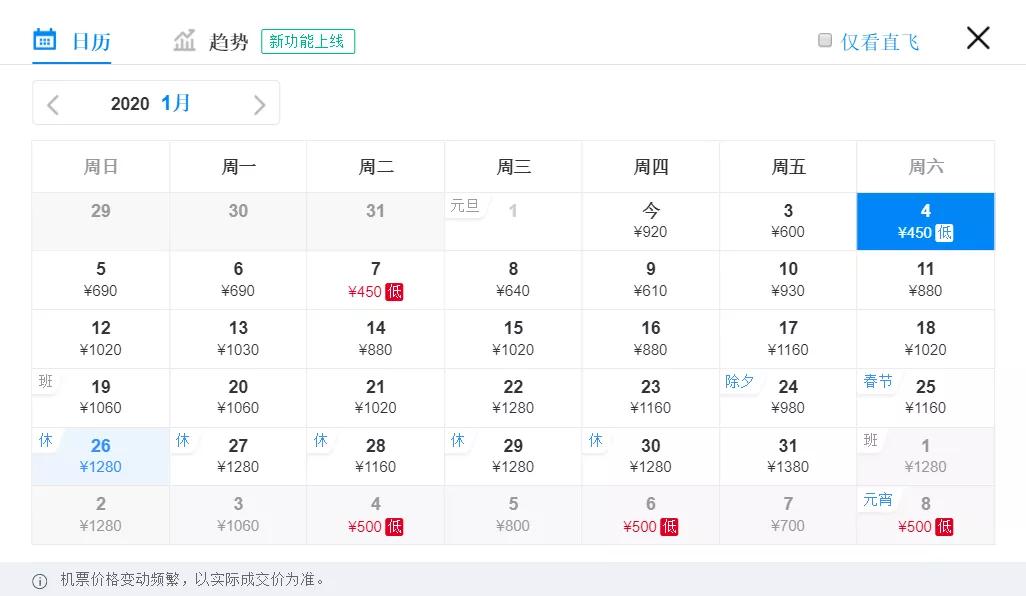This screenshot has height=596, width=1026.
Task: Advance to the next month
Action: [259, 104]
